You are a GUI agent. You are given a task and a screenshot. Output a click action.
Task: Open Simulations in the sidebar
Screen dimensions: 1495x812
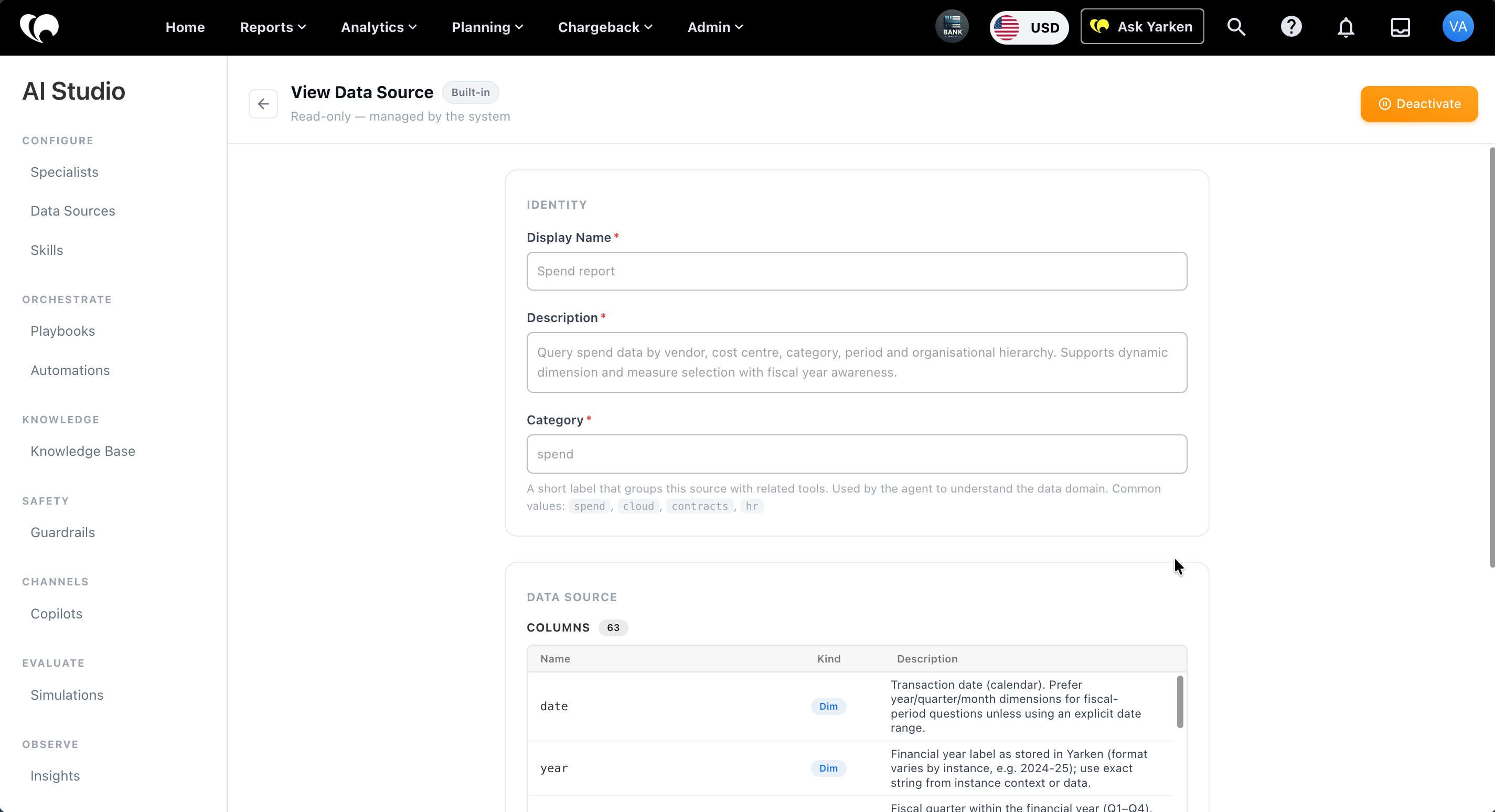click(67, 696)
